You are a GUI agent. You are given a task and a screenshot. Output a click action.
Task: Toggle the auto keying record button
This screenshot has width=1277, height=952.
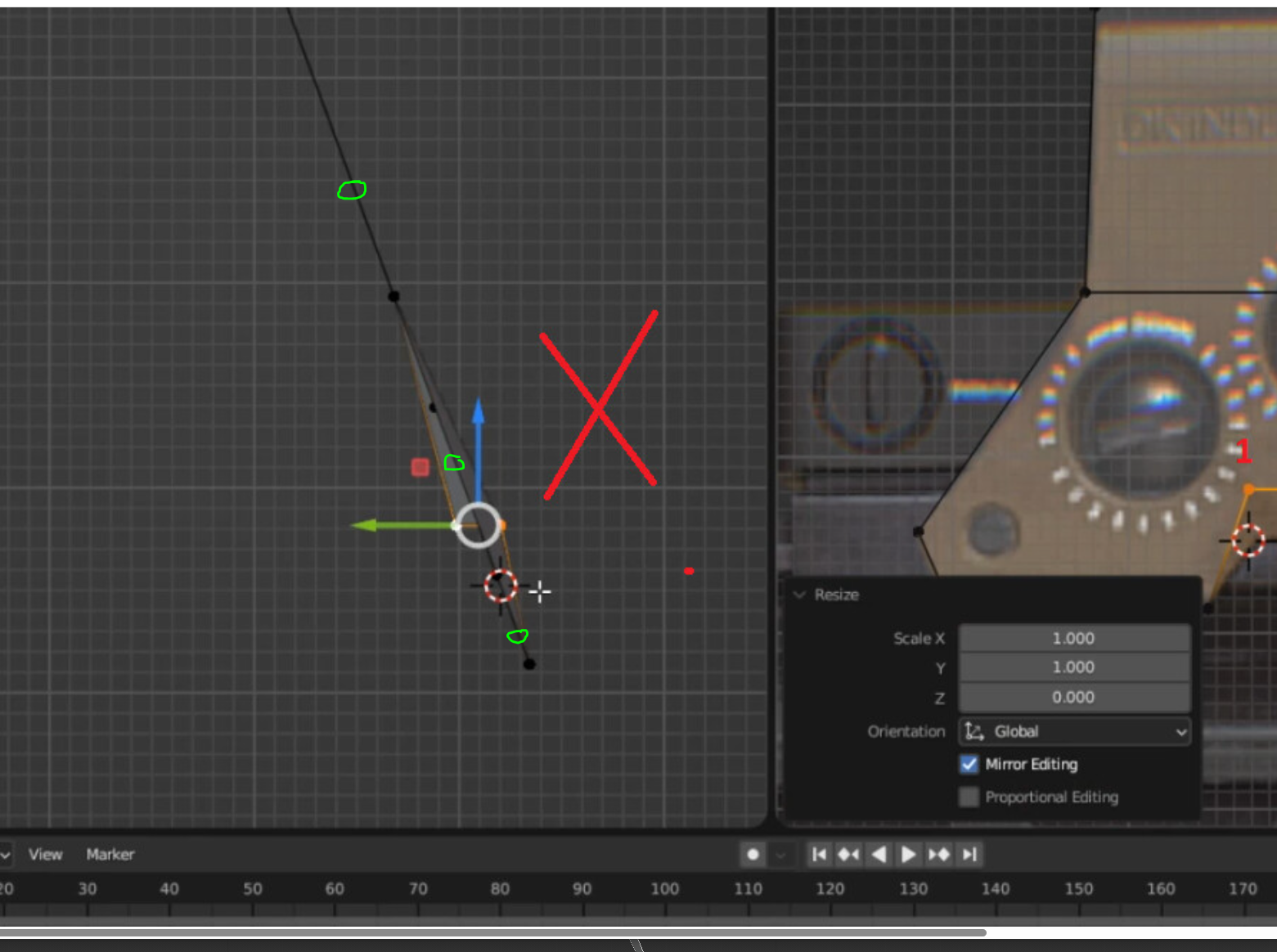click(x=753, y=855)
